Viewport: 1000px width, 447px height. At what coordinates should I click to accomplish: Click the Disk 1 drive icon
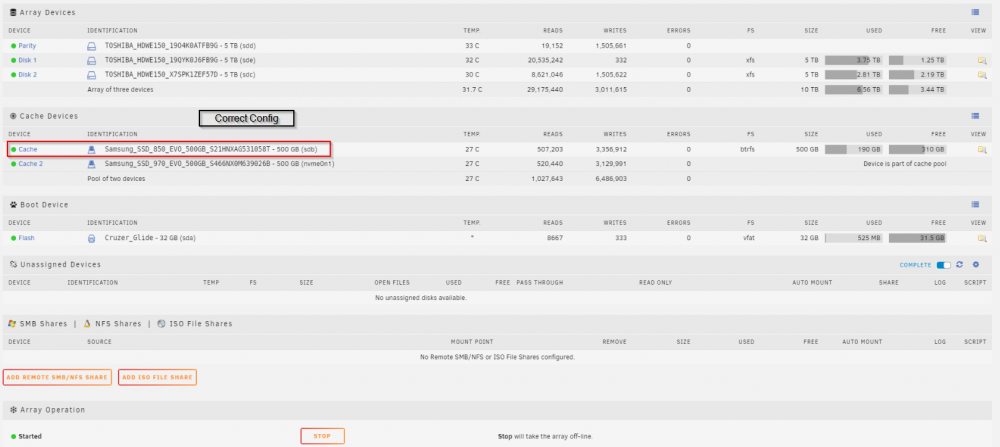[x=91, y=61]
